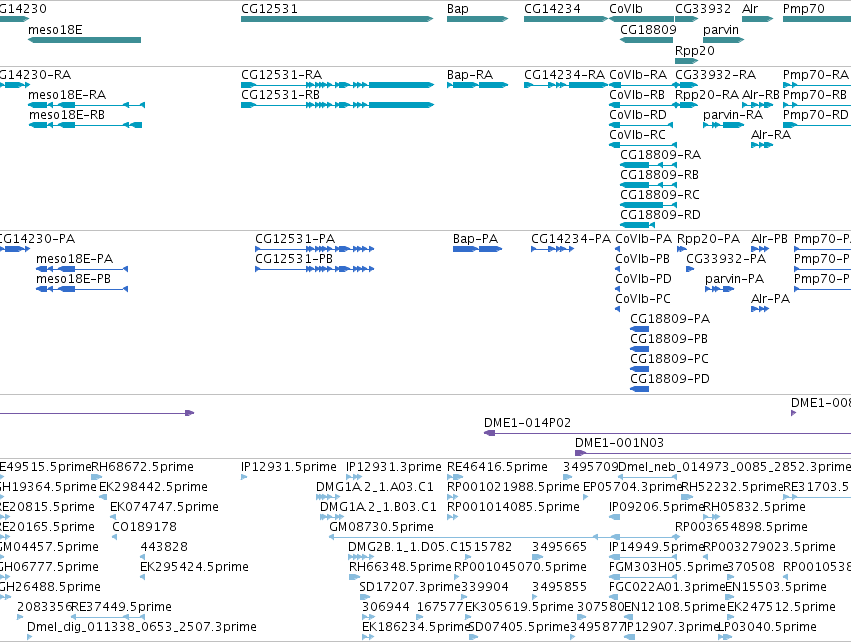This screenshot has height=642, width=851.
Task: Click EST RH66348.5prime label
Action: point(400,567)
